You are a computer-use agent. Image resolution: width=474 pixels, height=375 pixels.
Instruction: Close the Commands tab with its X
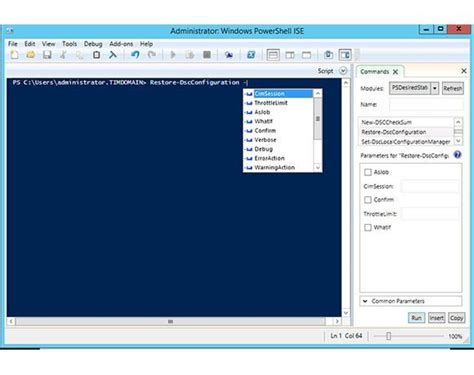pyautogui.click(x=396, y=72)
